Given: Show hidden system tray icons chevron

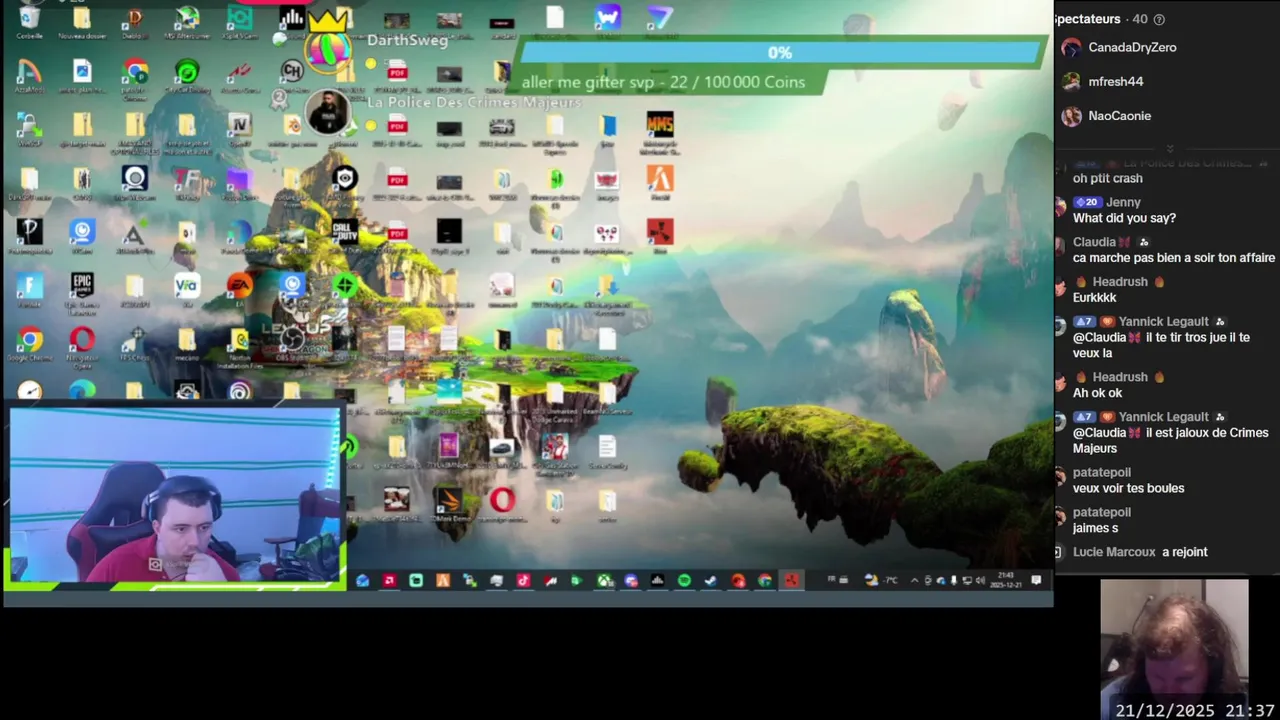Looking at the screenshot, I should coord(914,580).
